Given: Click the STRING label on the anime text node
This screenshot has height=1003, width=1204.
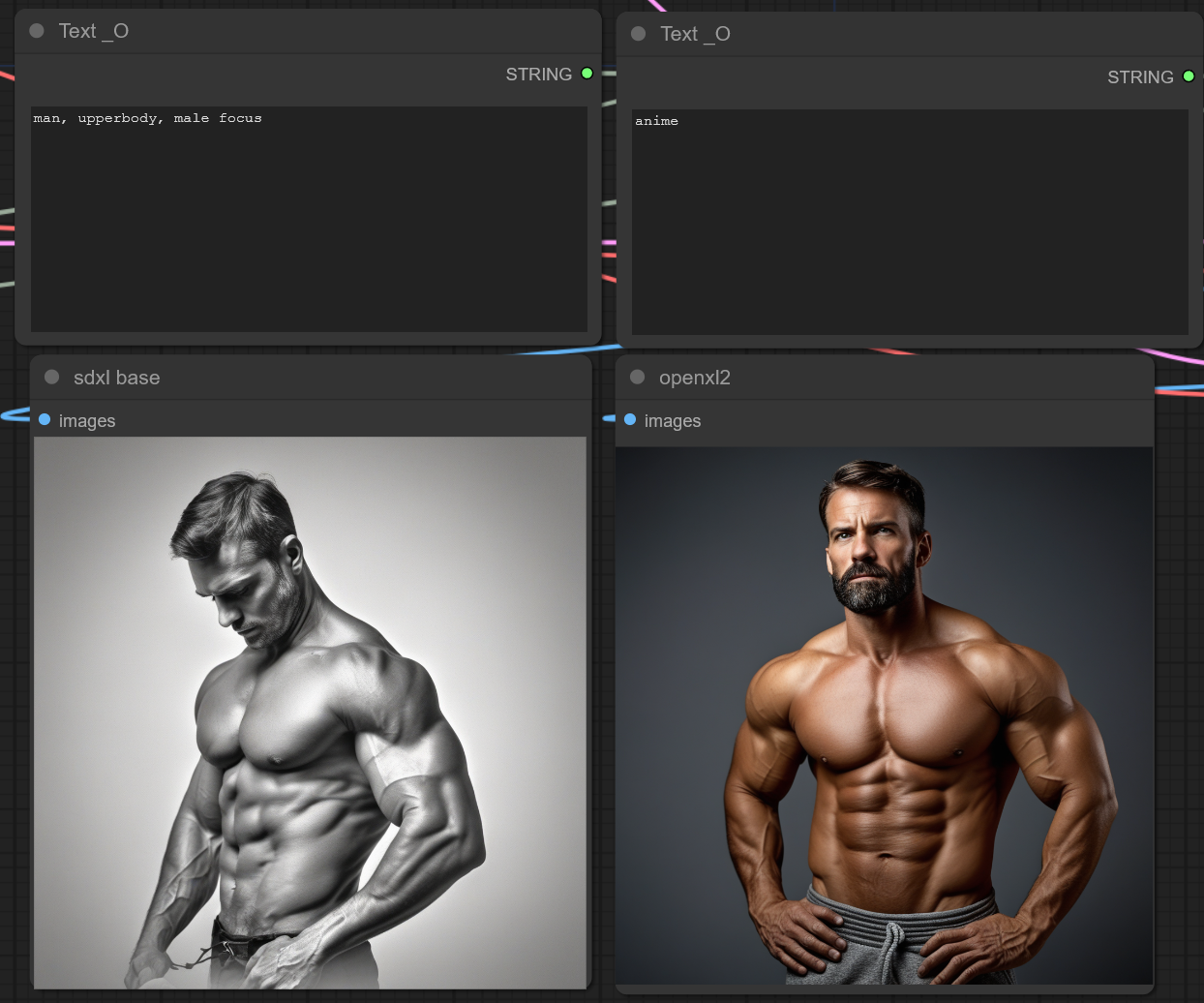Looking at the screenshot, I should click(1139, 77).
